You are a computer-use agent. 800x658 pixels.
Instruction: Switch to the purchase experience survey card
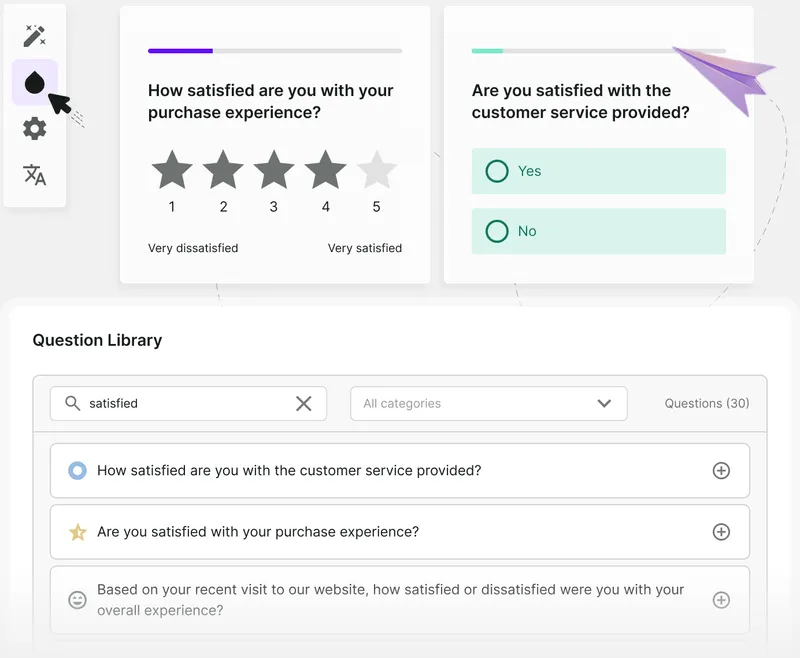275,140
